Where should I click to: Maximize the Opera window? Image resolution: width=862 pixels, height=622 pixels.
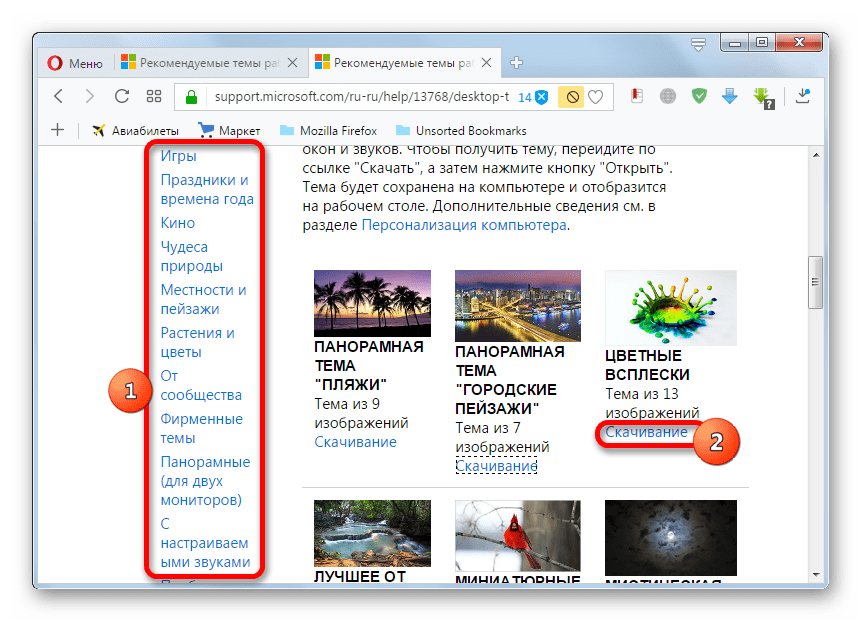(x=762, y=42)
